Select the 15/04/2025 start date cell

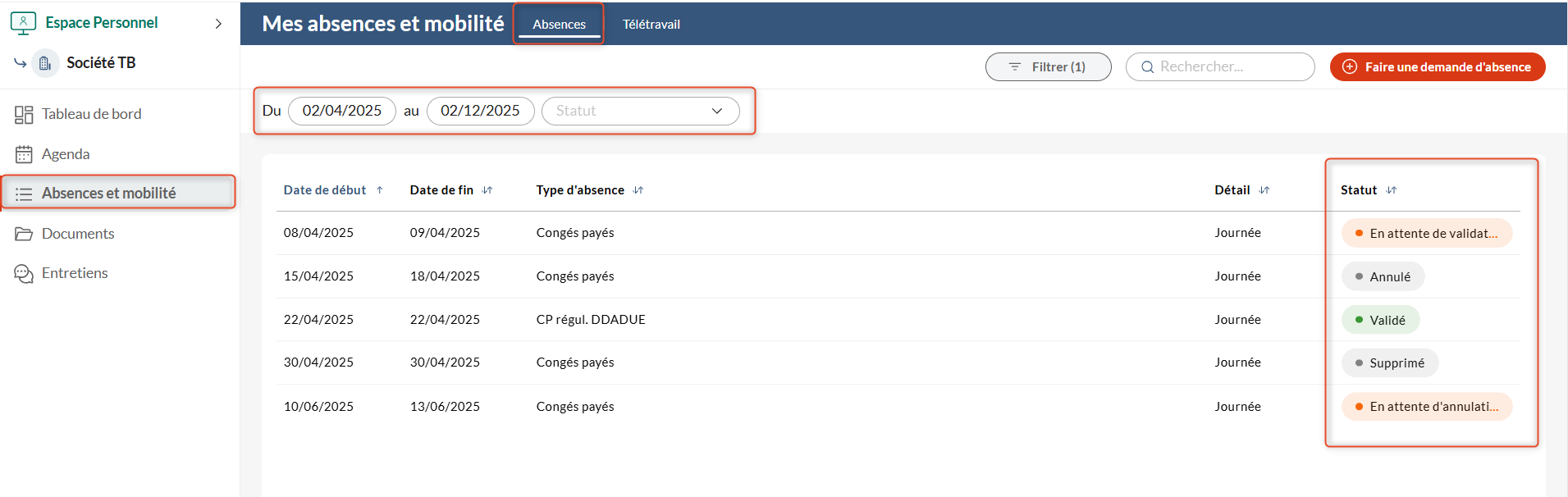point(318,276)
